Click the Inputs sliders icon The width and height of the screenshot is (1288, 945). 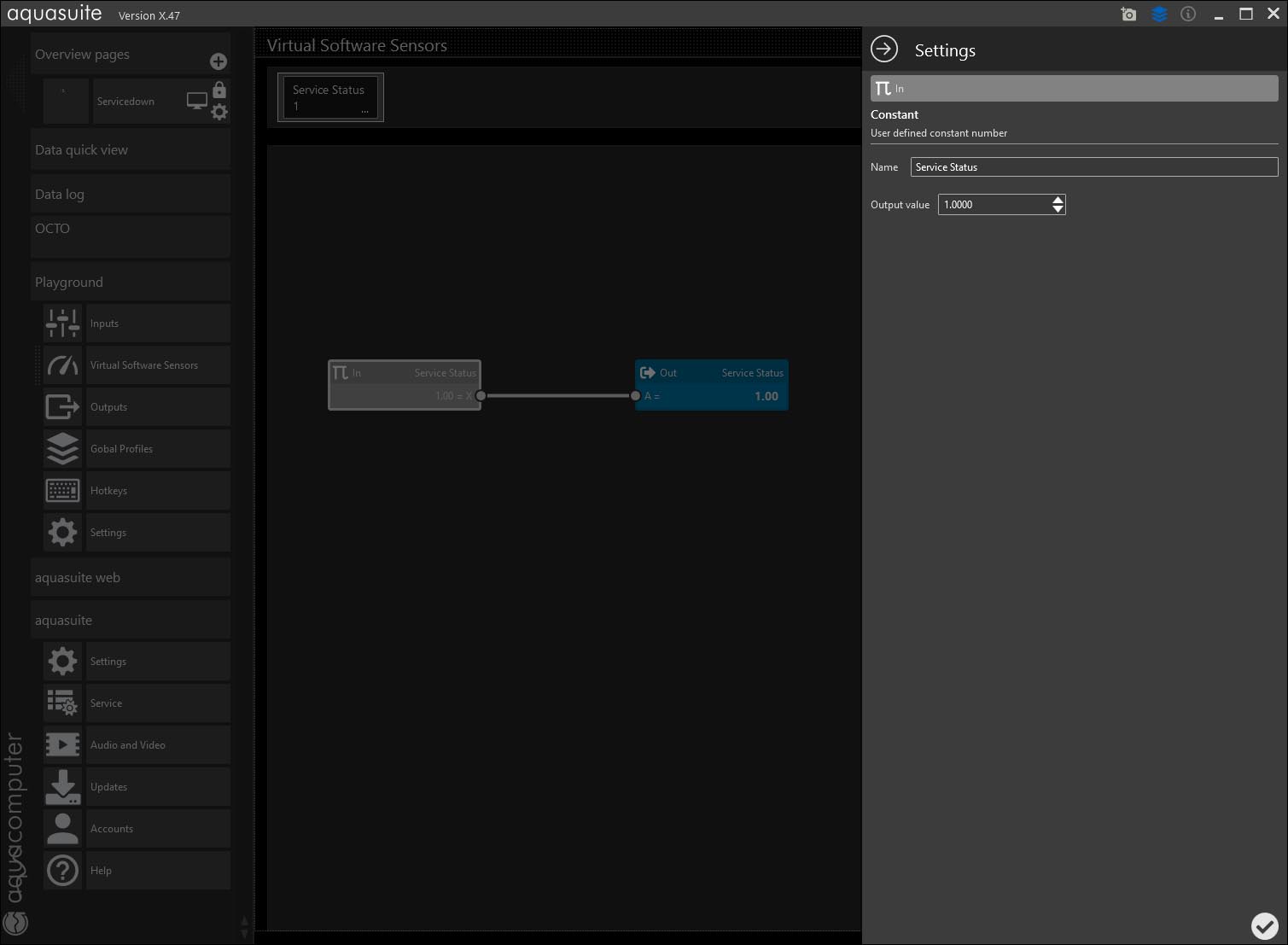62,324
